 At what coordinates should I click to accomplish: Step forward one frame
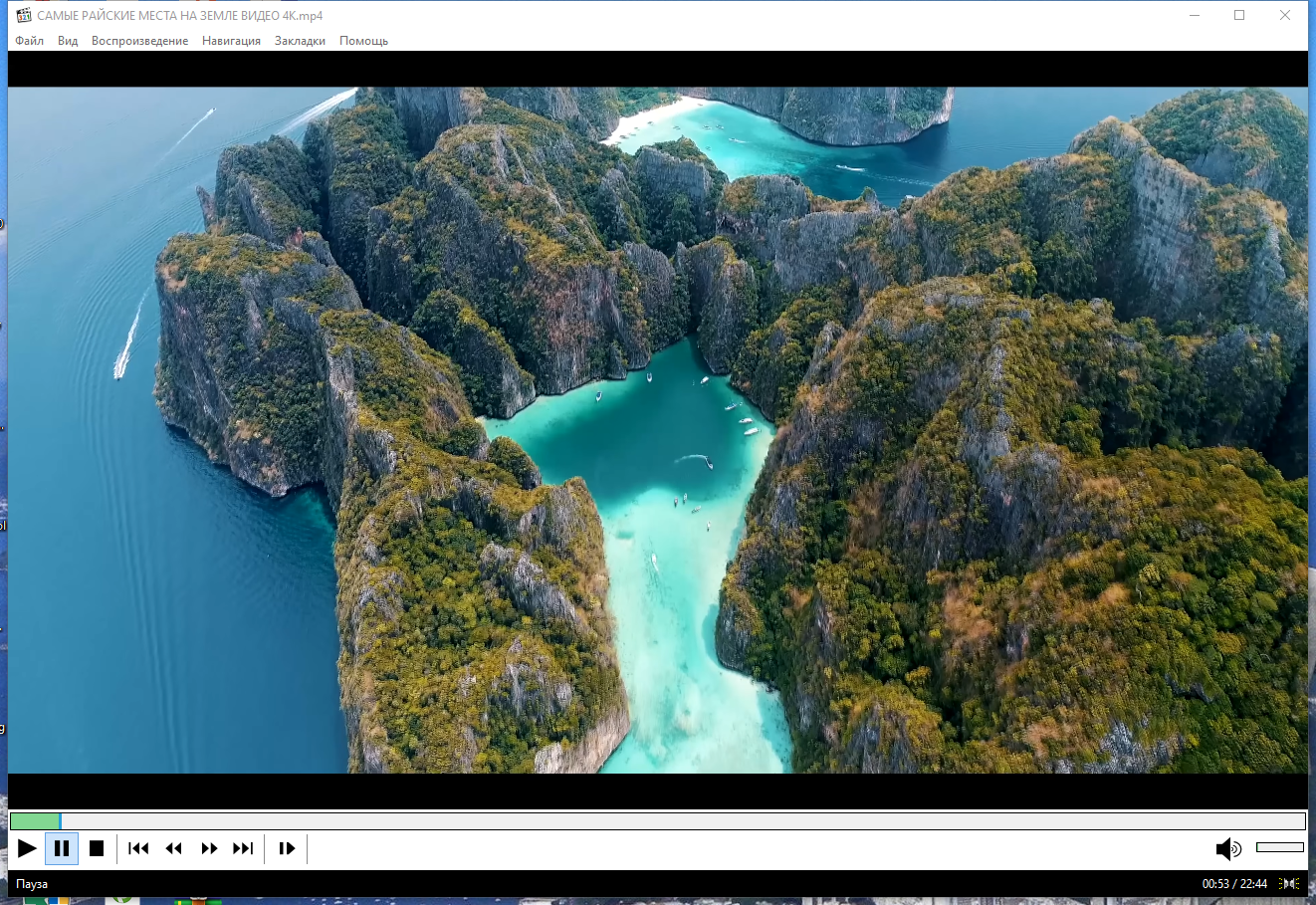point(287,848)
